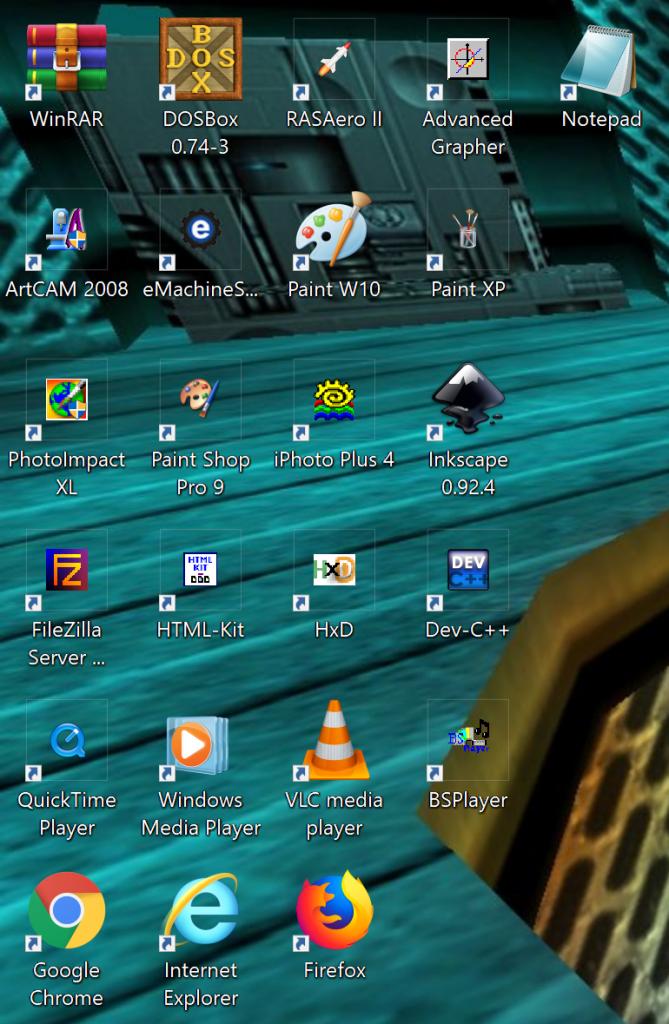Select the Notepad desktop icon
Viewport: 669px width, 1024px height.
click(x=600, y=60)
